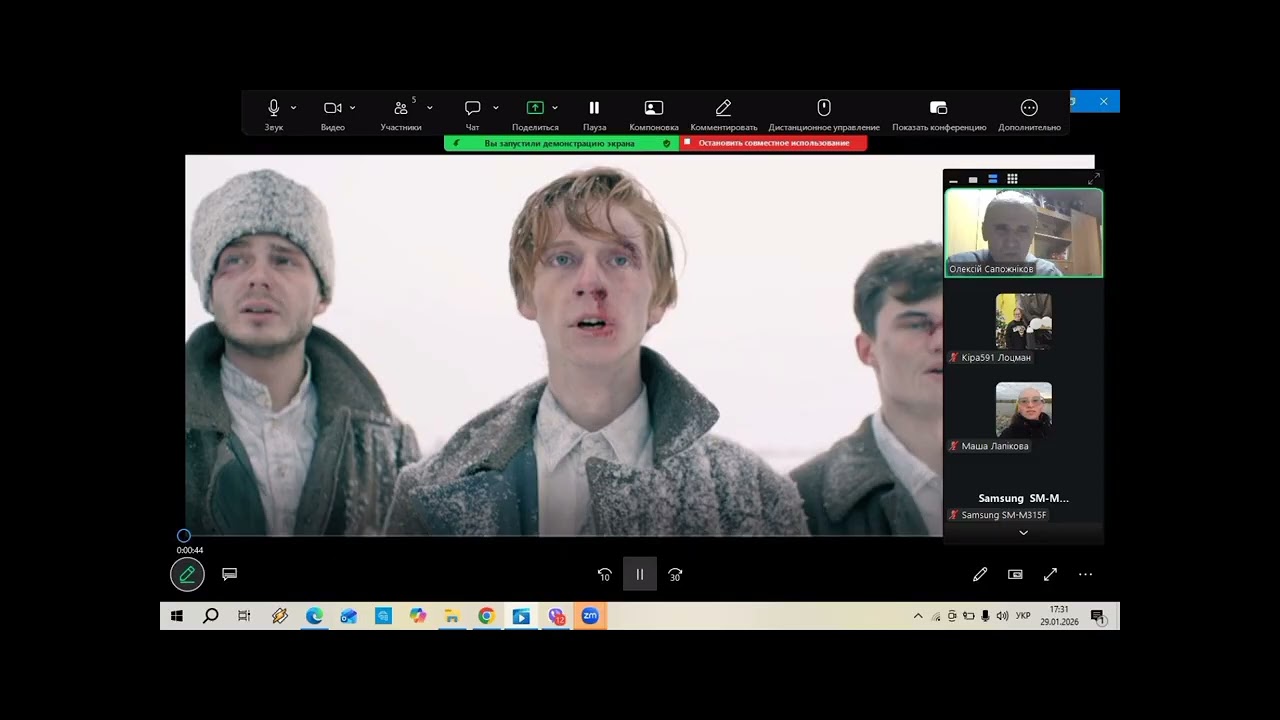This screenshot has height=720, width=1280.
Task: Click the green screen sharing status label
Action: click(560, 143)
